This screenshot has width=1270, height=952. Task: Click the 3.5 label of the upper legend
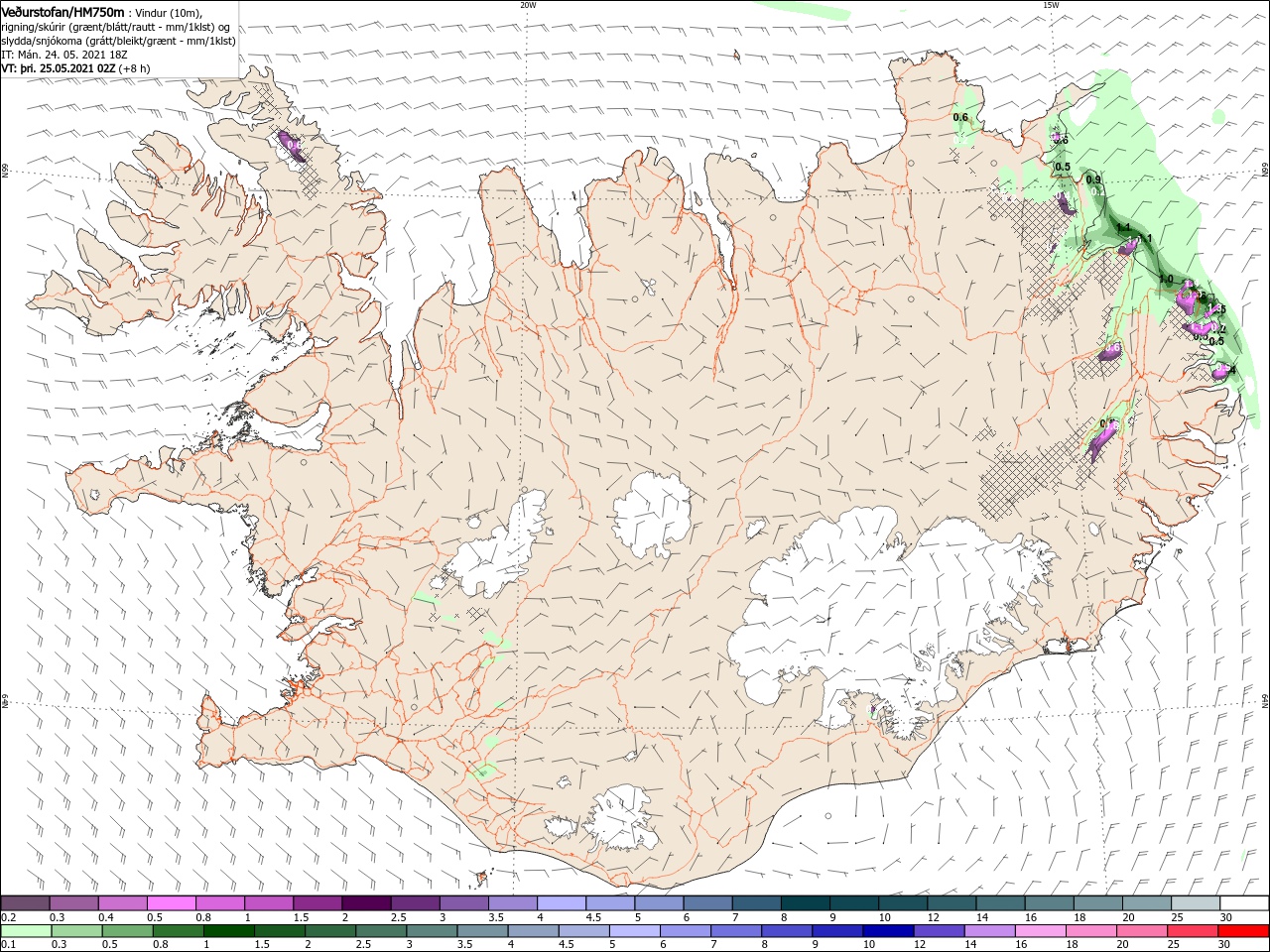click(497, 917)
